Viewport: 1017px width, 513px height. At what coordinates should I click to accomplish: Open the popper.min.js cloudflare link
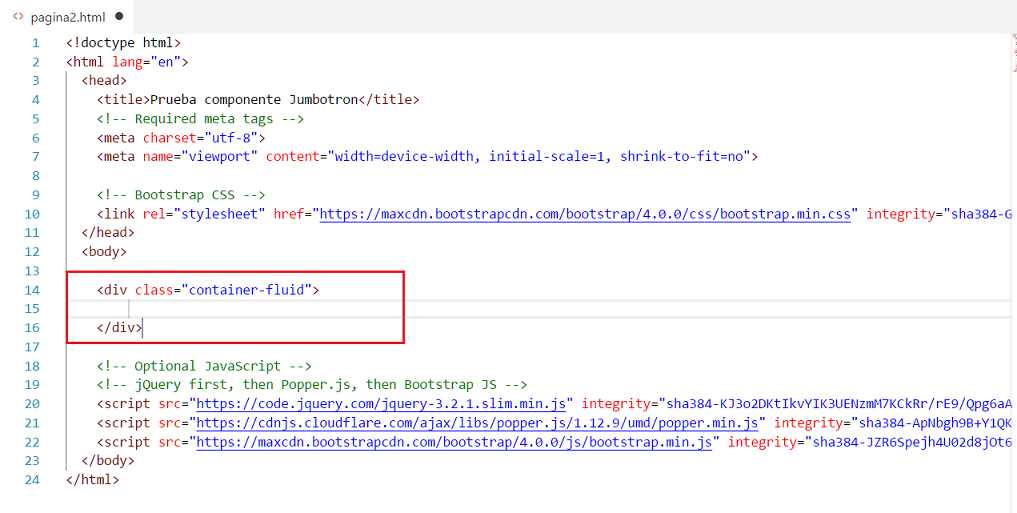coord(477,423)
